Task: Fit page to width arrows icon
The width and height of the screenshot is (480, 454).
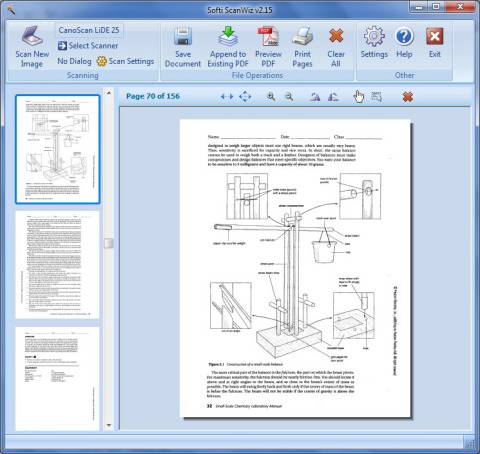Action: point(227,97)
